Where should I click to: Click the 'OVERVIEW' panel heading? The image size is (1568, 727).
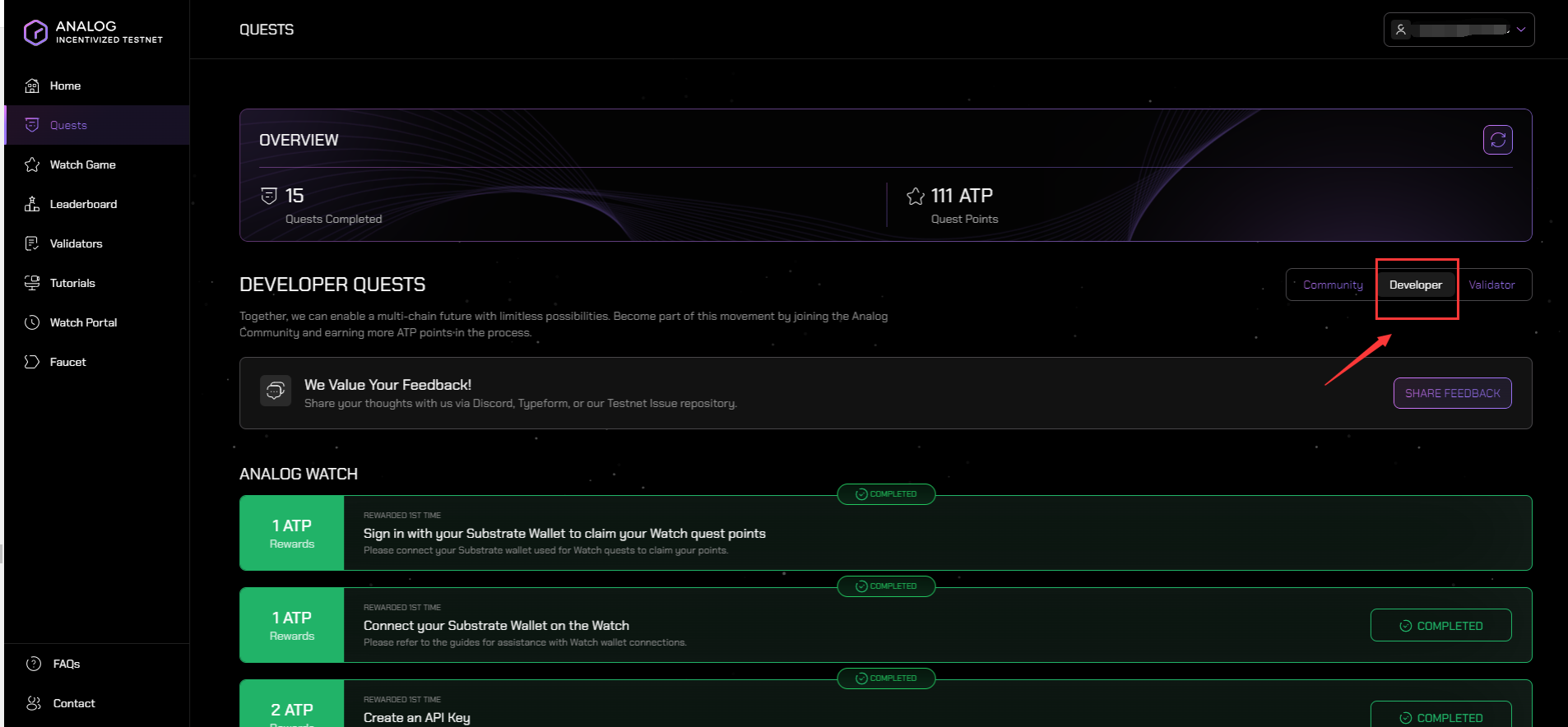299,140
